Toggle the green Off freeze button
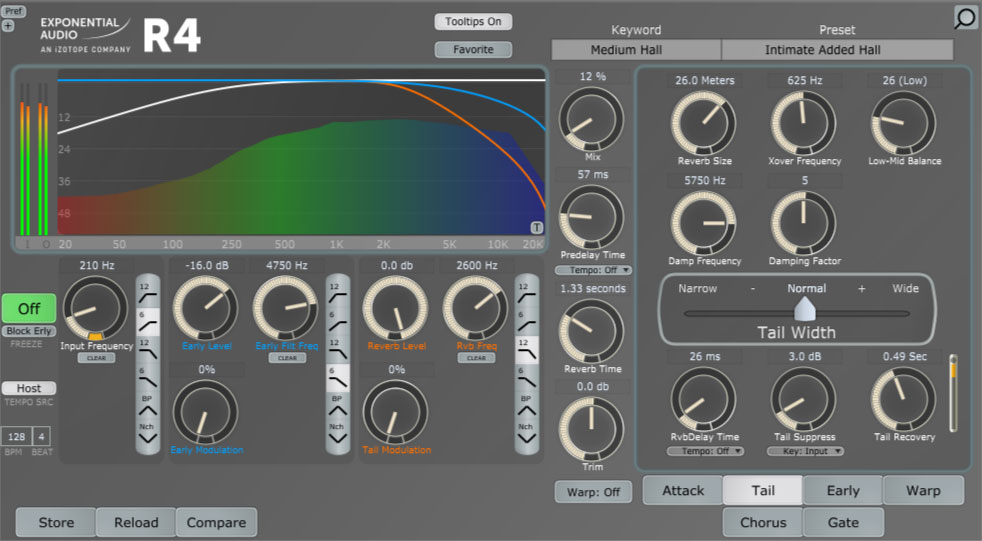This screenshot has height=541, width=982. [29, 309]
